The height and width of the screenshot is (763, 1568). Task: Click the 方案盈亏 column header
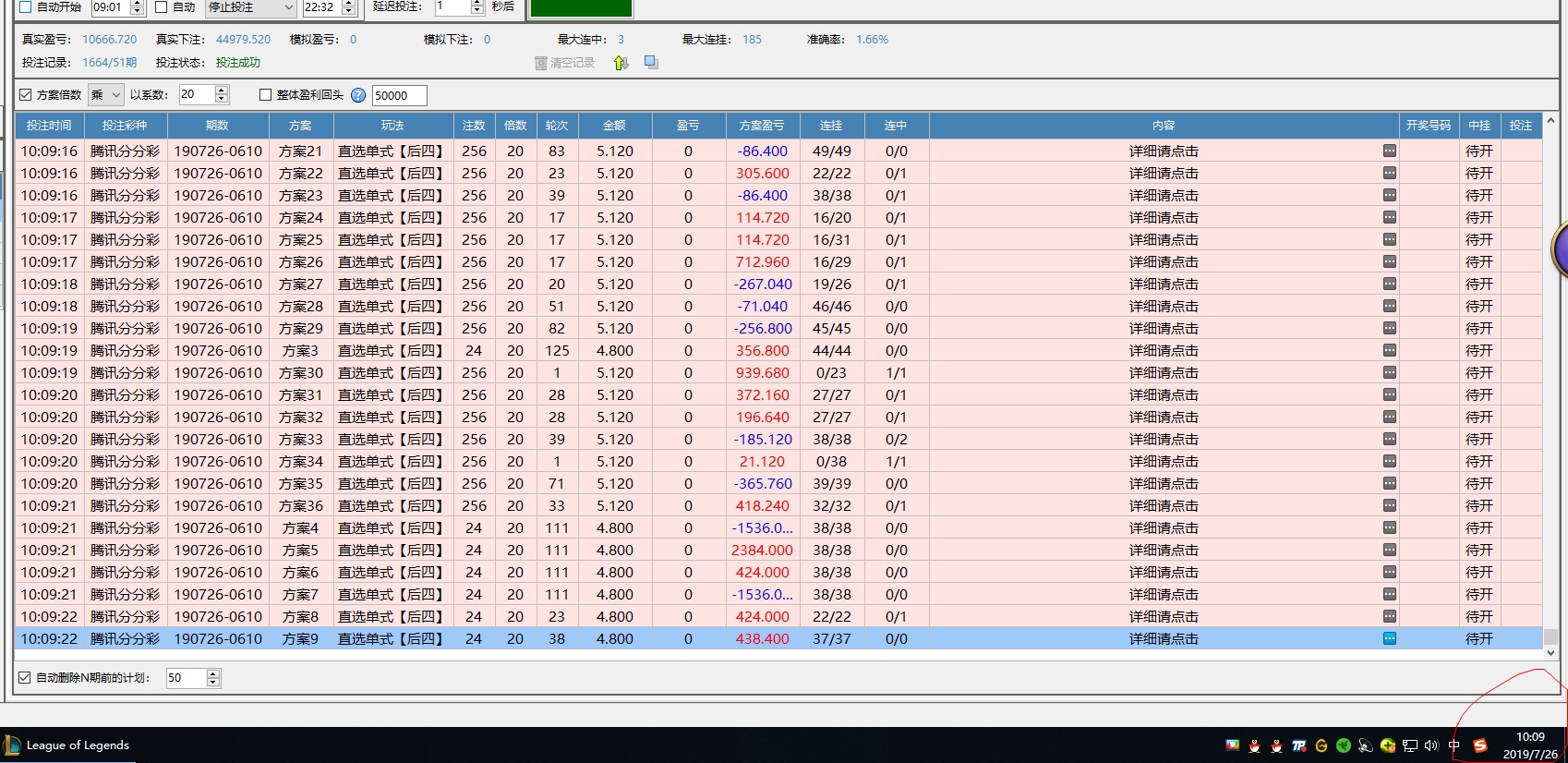(x=762, y=126)
